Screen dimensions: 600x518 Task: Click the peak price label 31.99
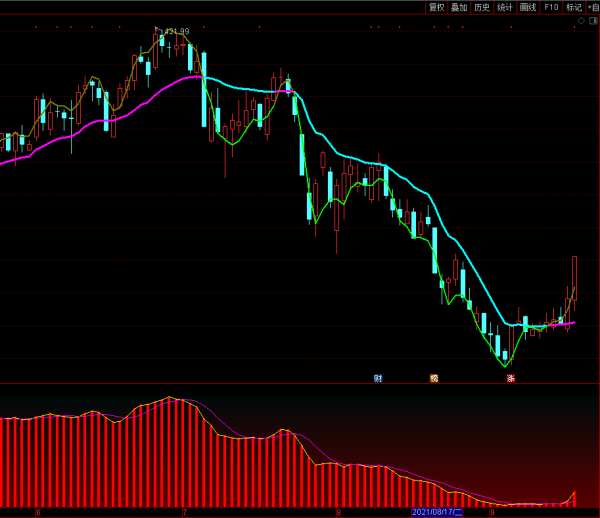click(x=176, y=31)
